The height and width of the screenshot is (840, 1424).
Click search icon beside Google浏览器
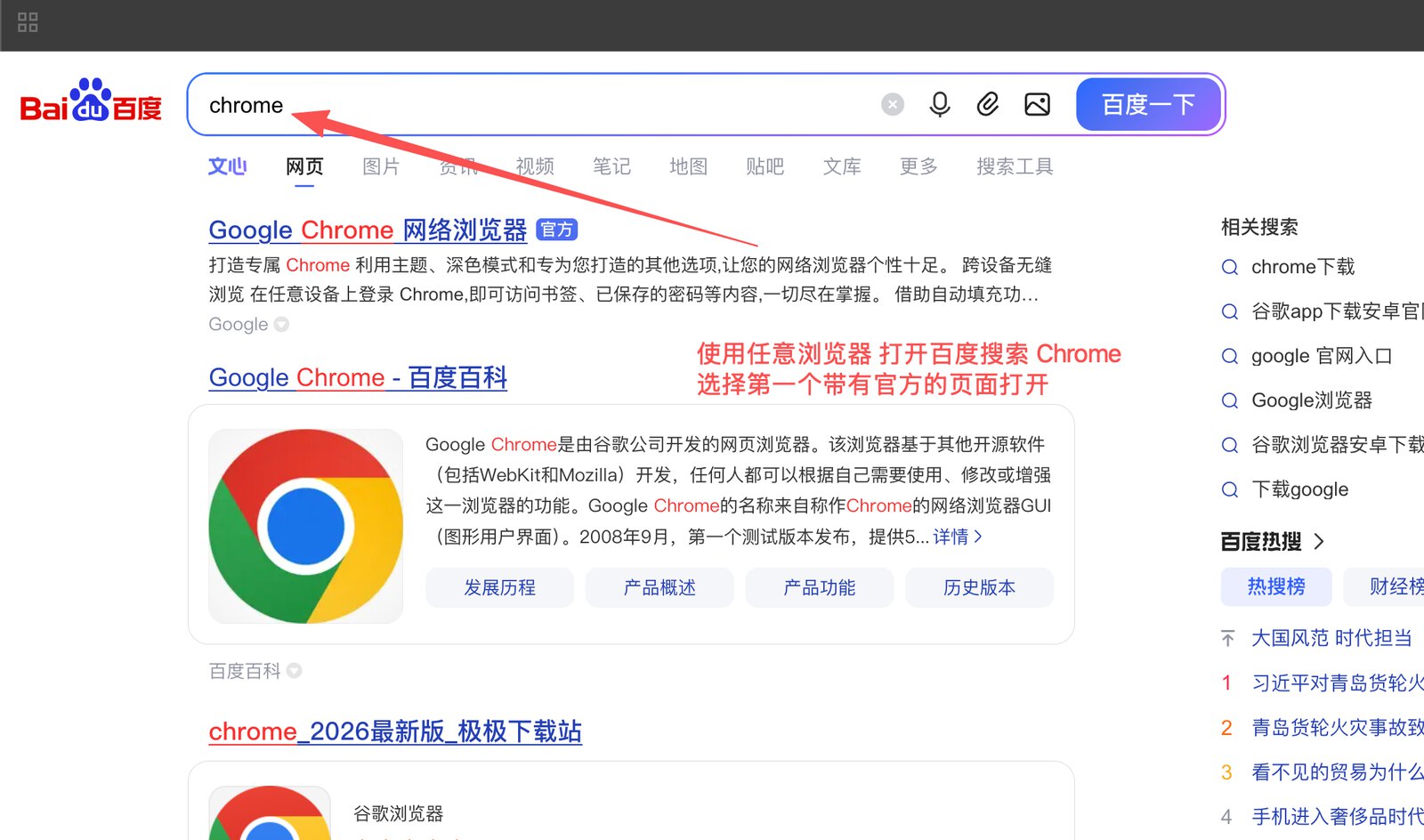(1230, 400)
